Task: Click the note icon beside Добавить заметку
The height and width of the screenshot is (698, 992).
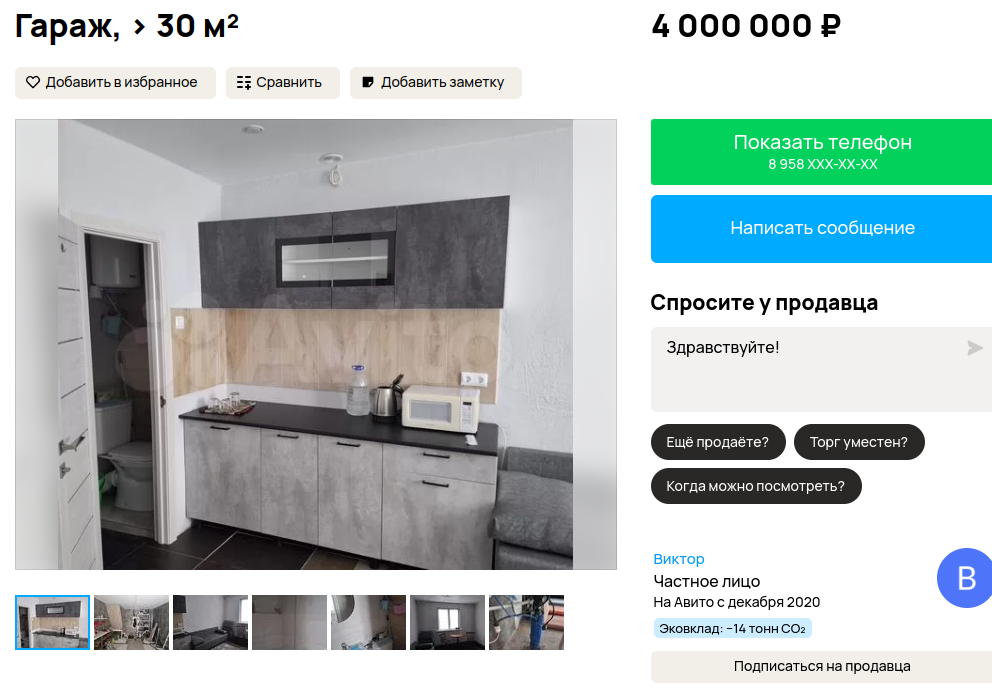Action: [x=368, y=82]
